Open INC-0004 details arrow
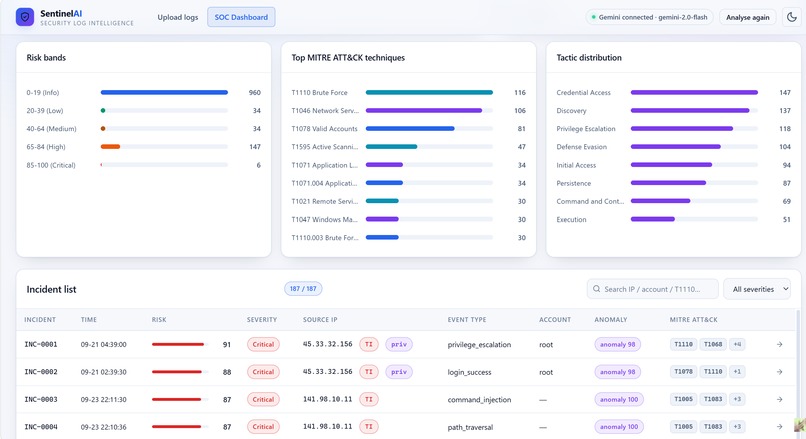Screen dimensions: 806x439 (779, 427)
